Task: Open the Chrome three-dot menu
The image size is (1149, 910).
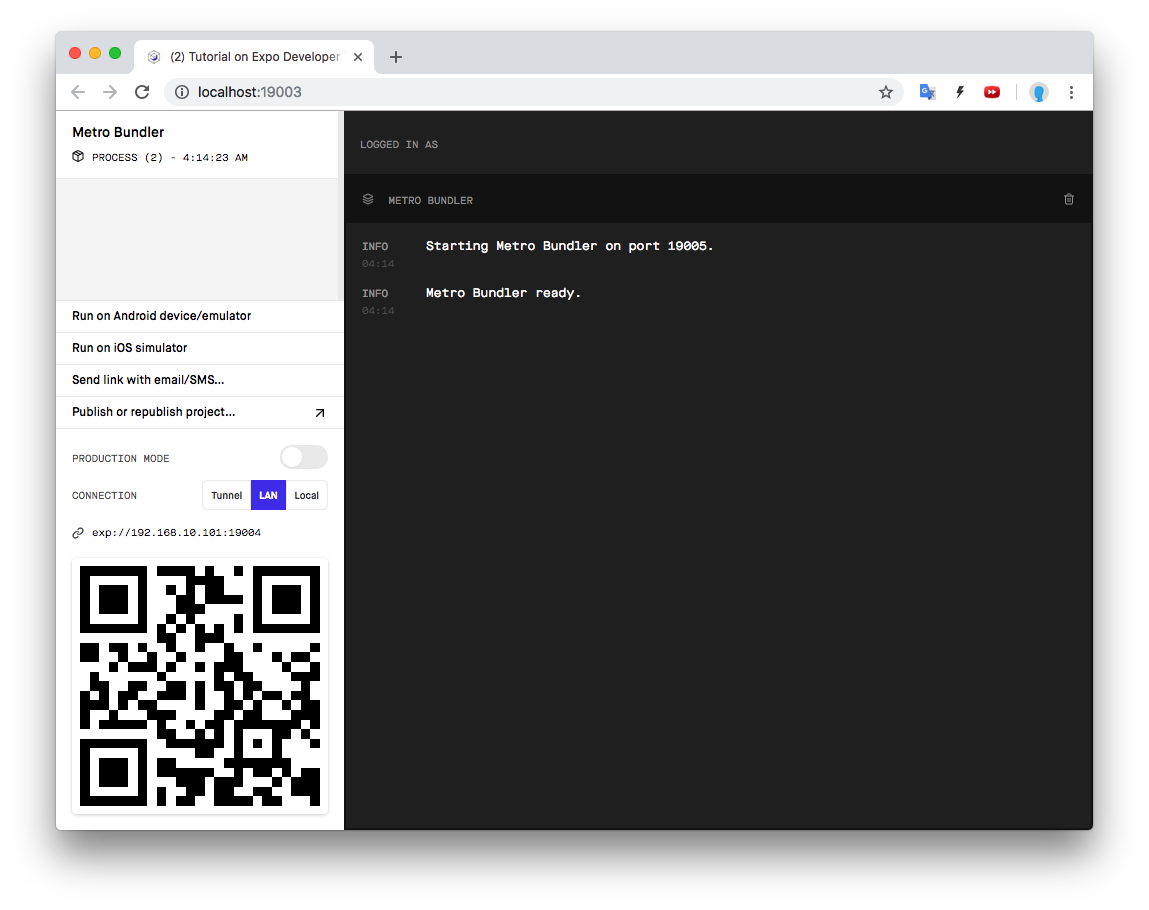Action: coord(1071,92)
